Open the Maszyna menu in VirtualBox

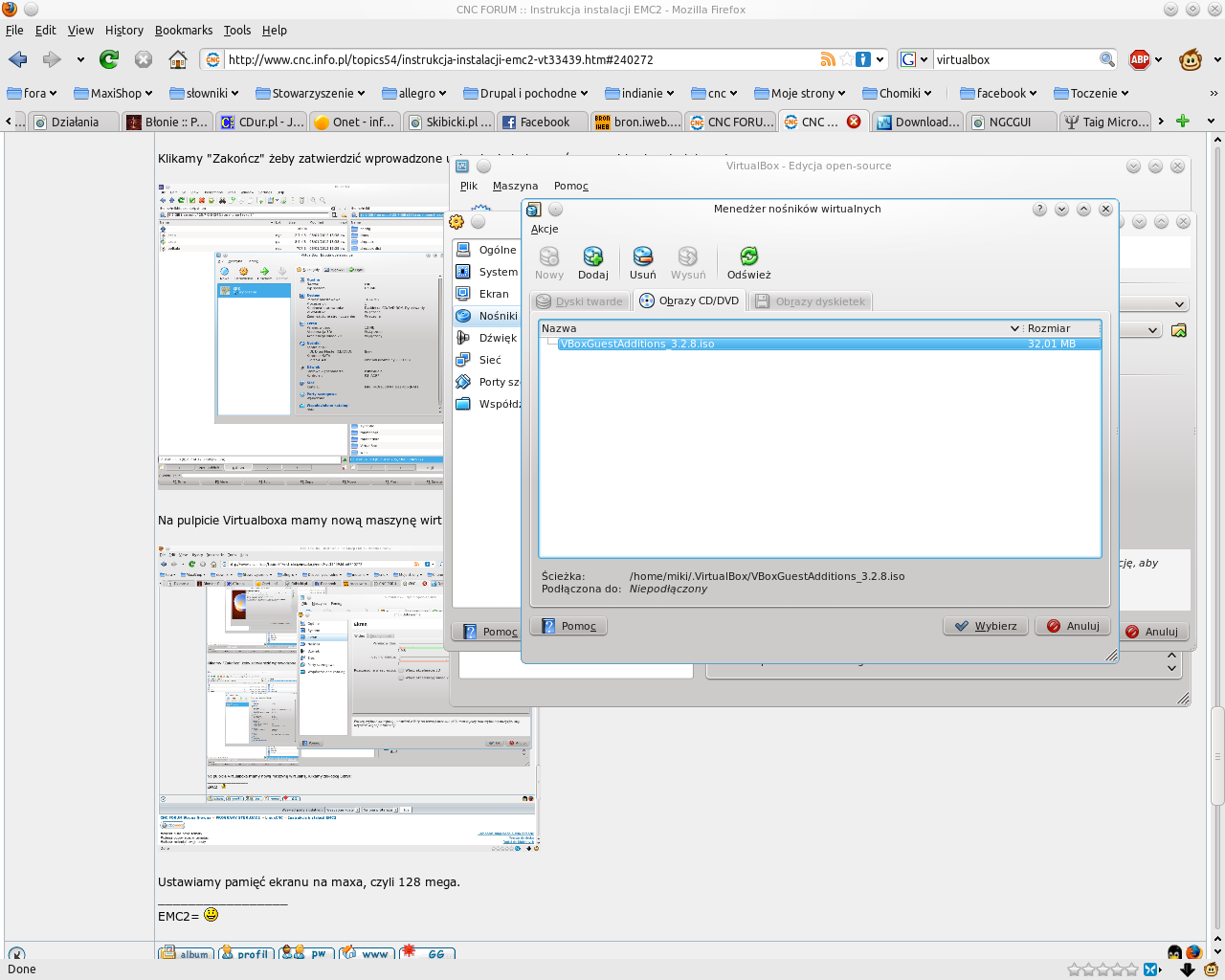515,186
